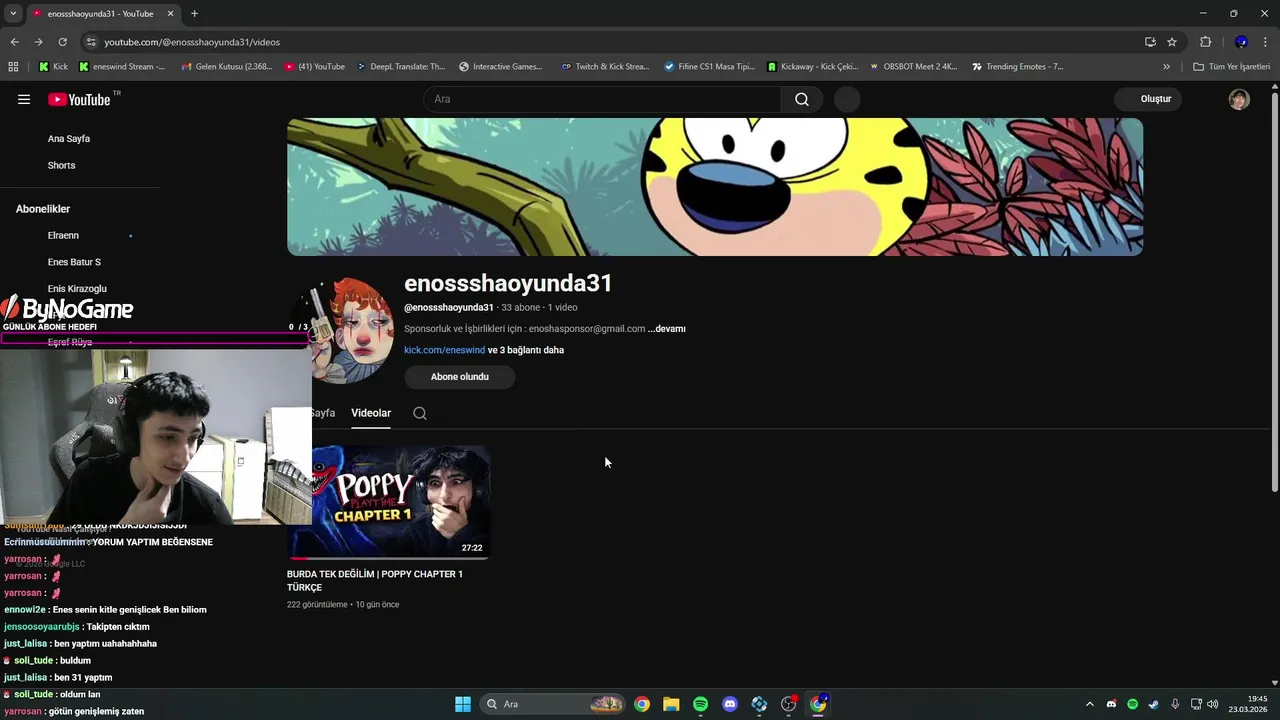
Task: Open the @enossshaoyunda31 channel handle
Action: pos(449,307)
